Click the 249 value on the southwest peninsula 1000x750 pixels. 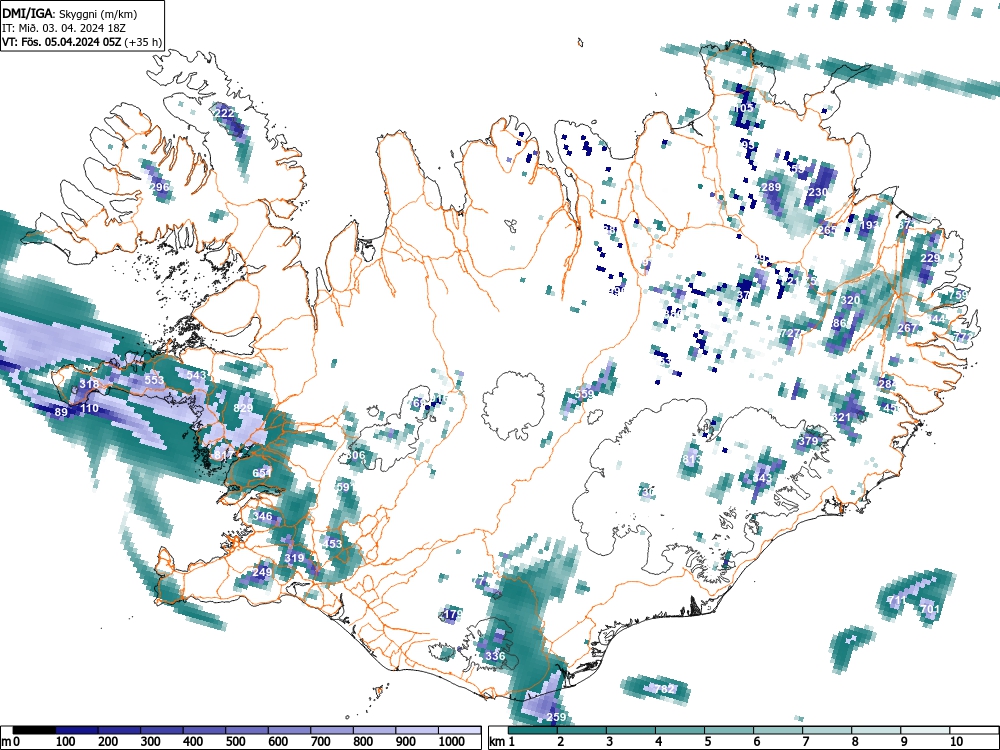[262, 572]
